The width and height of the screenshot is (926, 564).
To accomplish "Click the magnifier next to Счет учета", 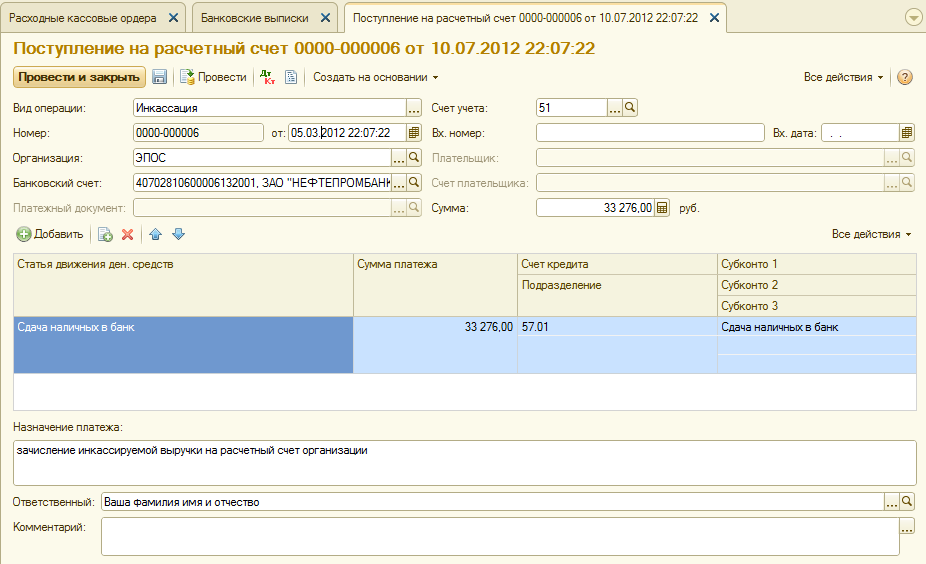I will click(x=630, y=107).
